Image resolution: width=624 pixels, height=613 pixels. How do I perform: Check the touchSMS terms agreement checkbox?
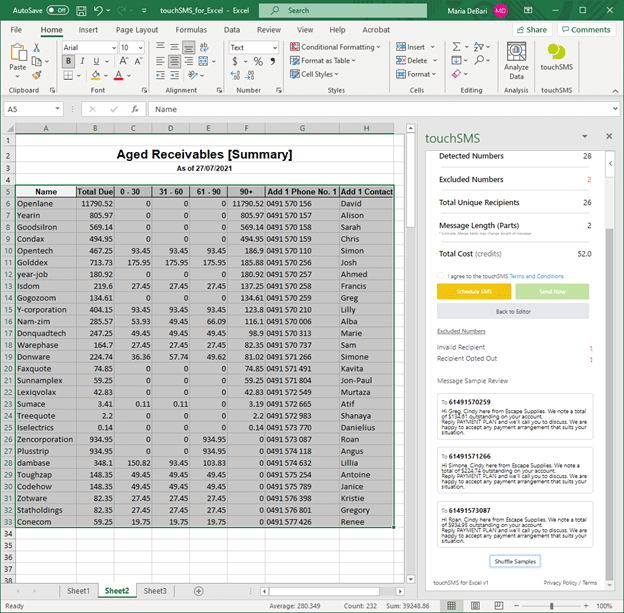pos(442,275)
